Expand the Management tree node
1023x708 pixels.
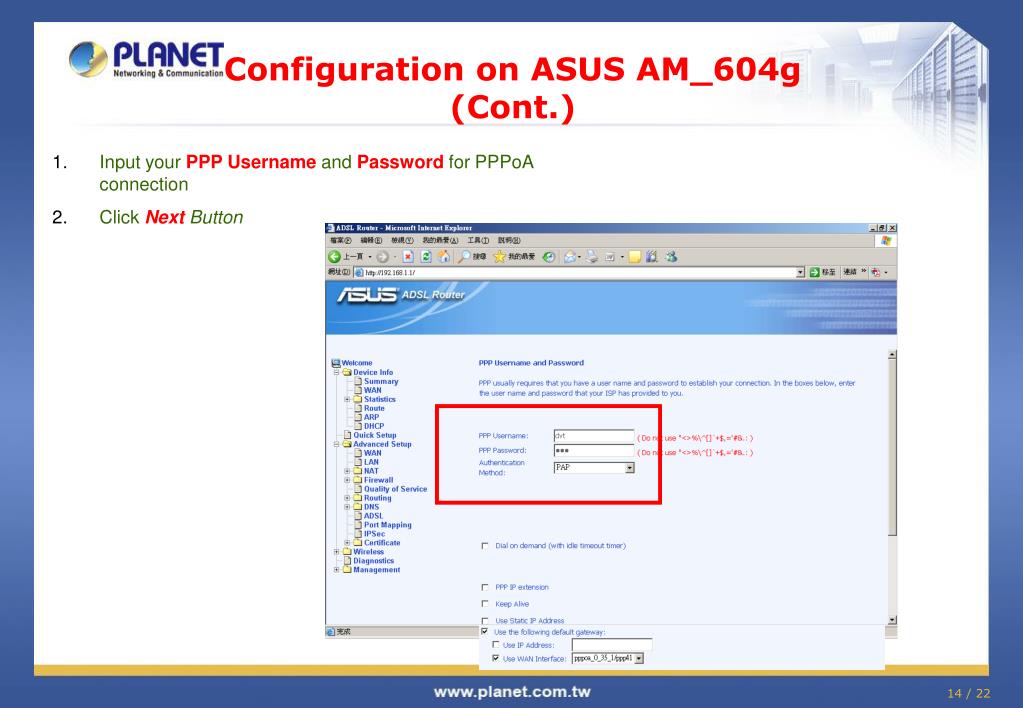[x=337, y=570]
